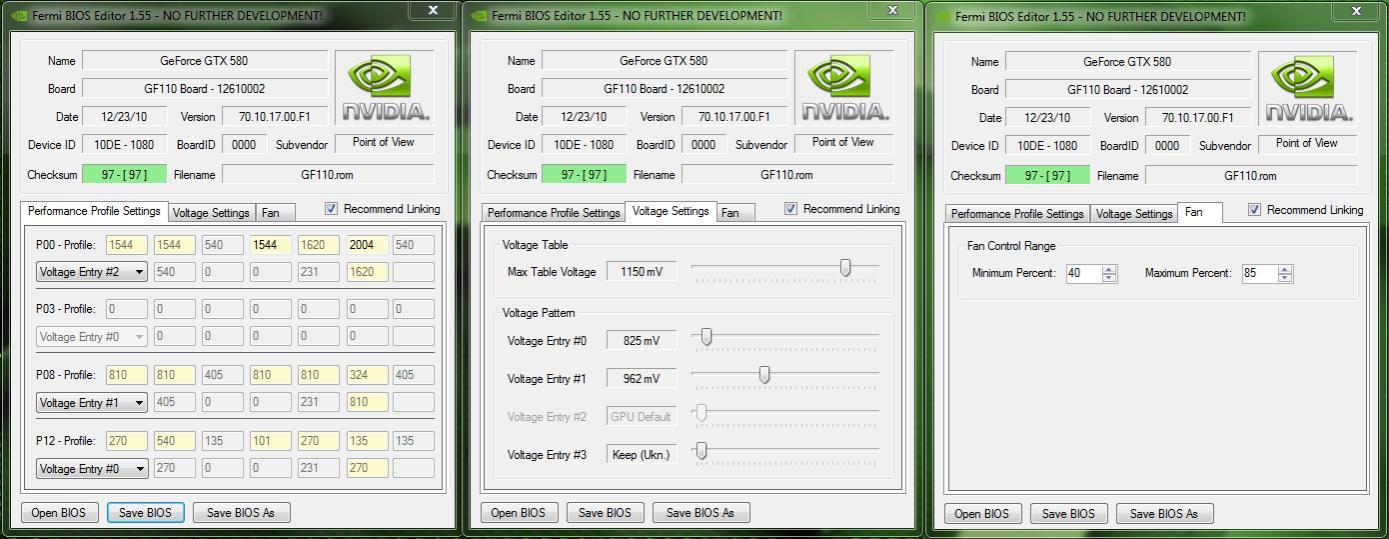1389x539 pixels.
Task: Open the P03 Voltage Entry #0 dropdown
Action: (x=92, y=337)
